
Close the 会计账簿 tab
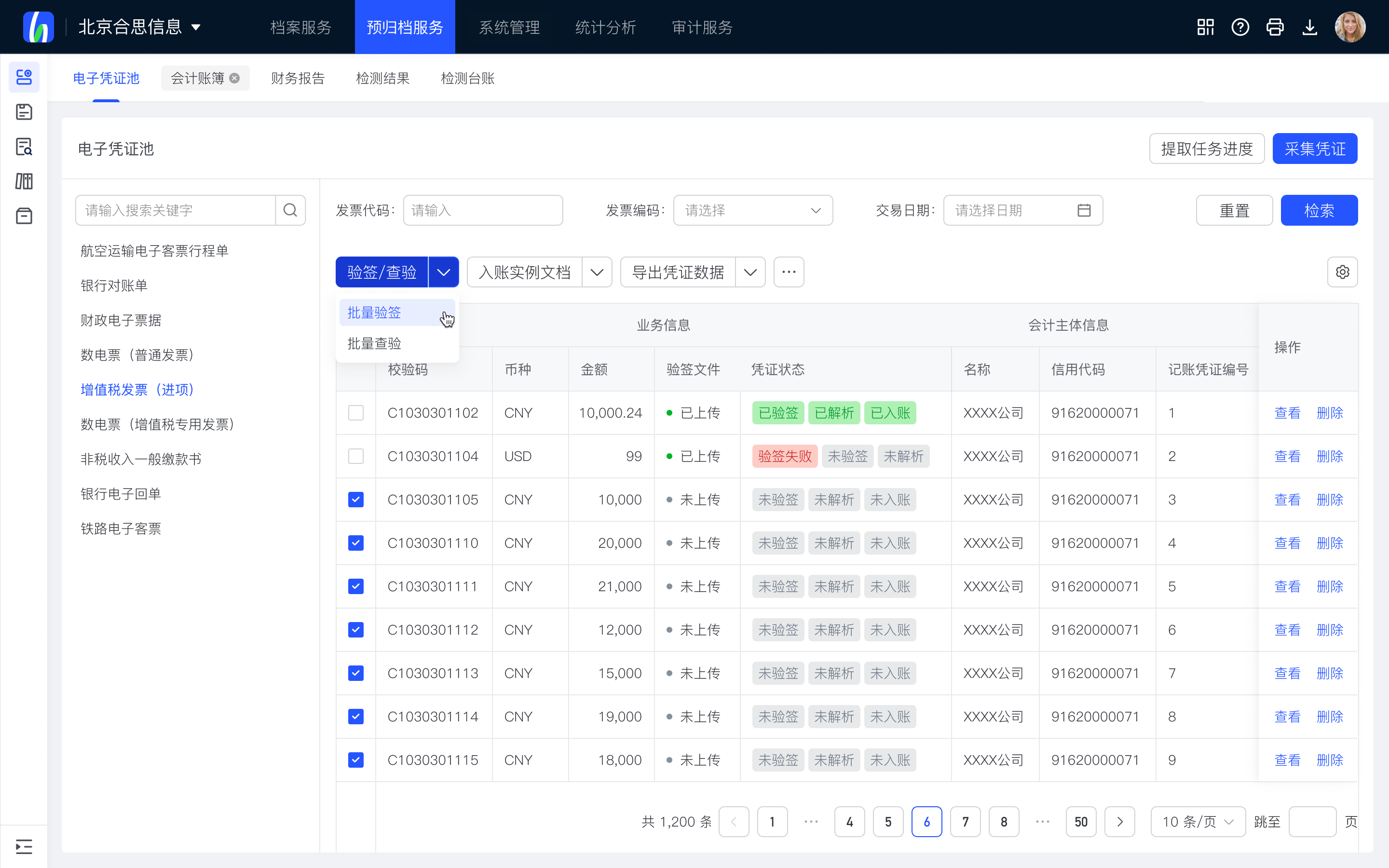click(235, 78)
